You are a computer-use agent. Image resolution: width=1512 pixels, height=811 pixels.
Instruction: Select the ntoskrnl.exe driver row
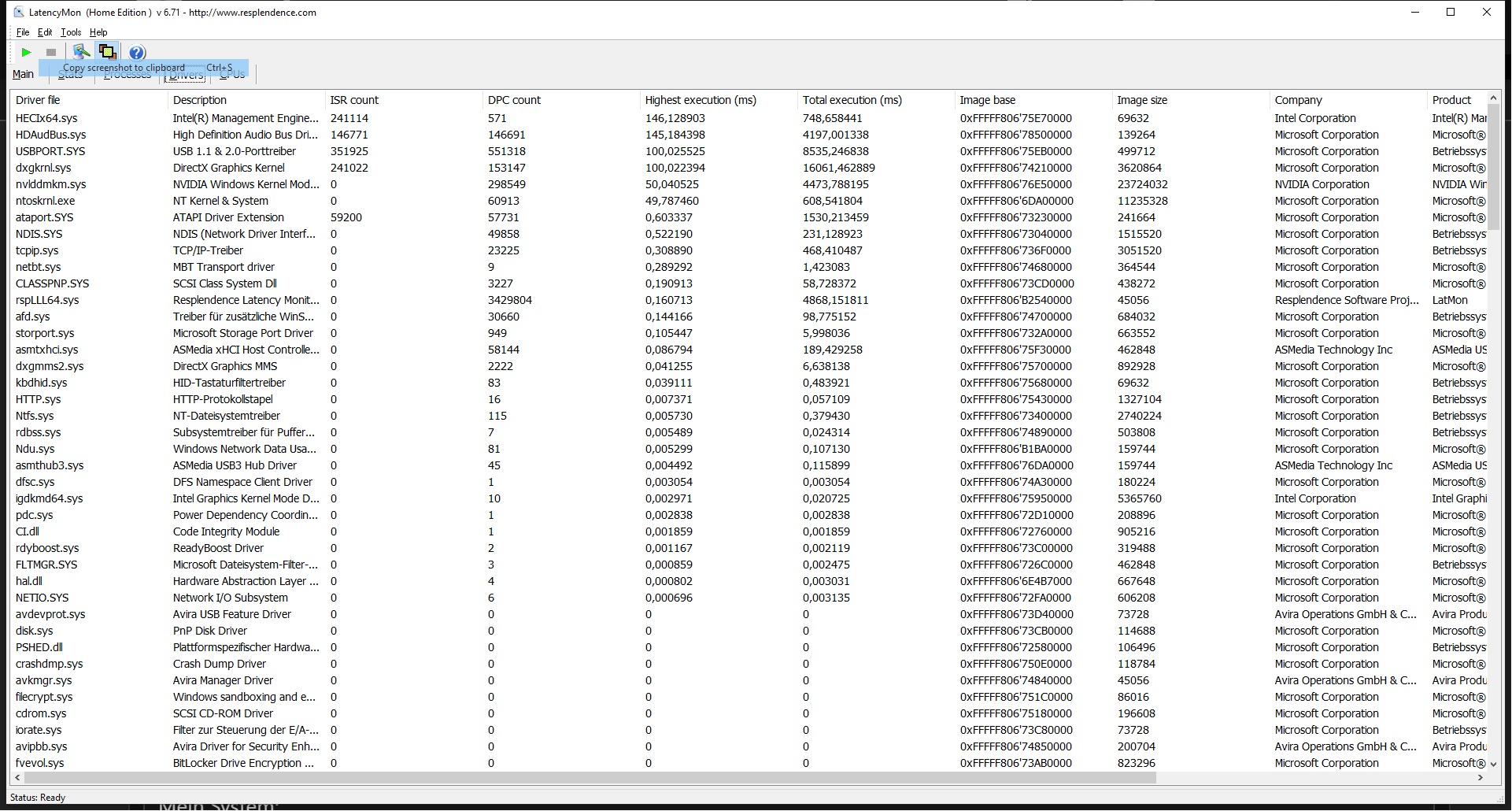click(x=749, y=201)
